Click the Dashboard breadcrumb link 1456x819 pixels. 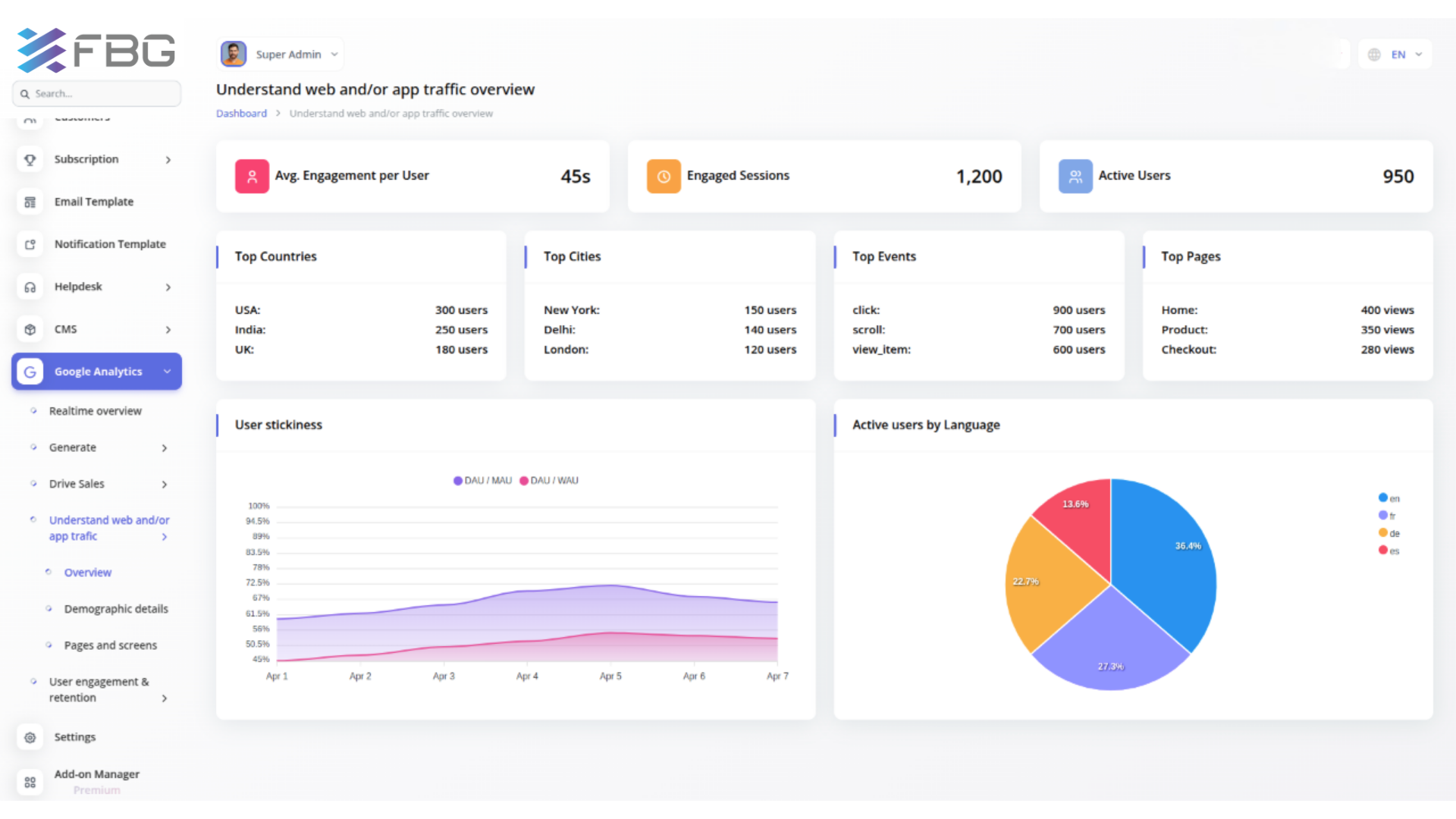click(x=241, y=114)
